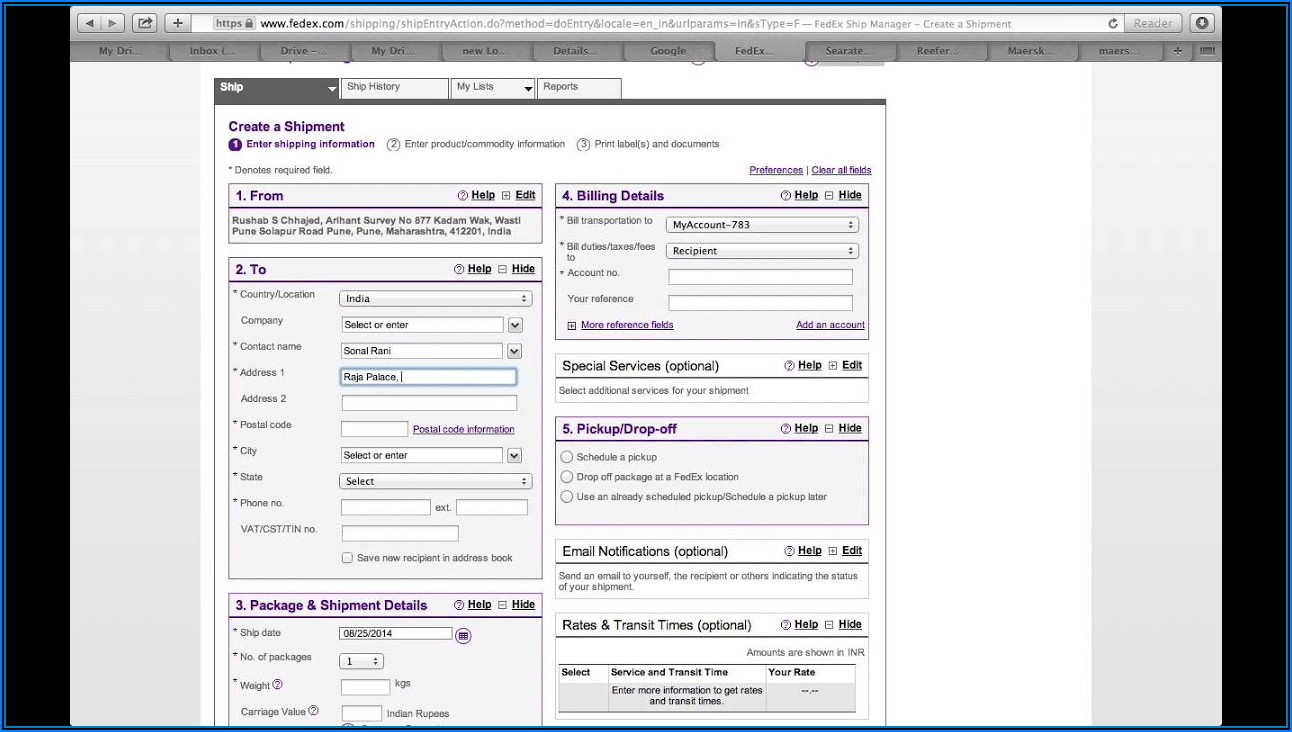Expand Bill transportation to MyAccount dropdown
Viewport: 1292px width, 732px height.
[x=764, y=225]
